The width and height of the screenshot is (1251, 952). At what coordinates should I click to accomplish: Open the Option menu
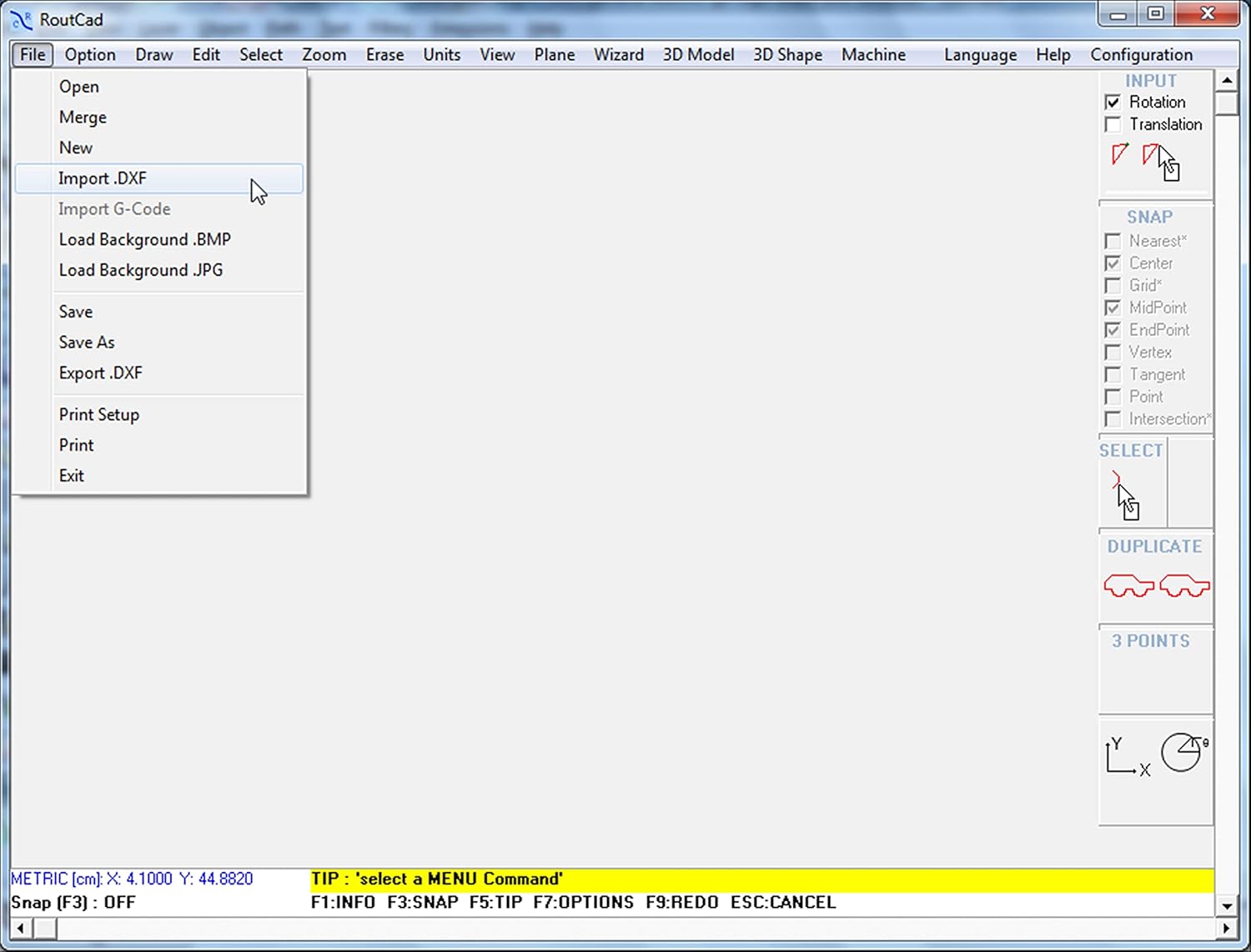(x=90, y=55)
